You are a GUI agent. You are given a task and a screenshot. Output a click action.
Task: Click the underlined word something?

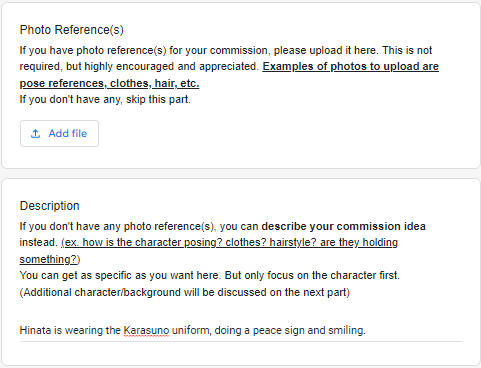click(x=48, y=259)
